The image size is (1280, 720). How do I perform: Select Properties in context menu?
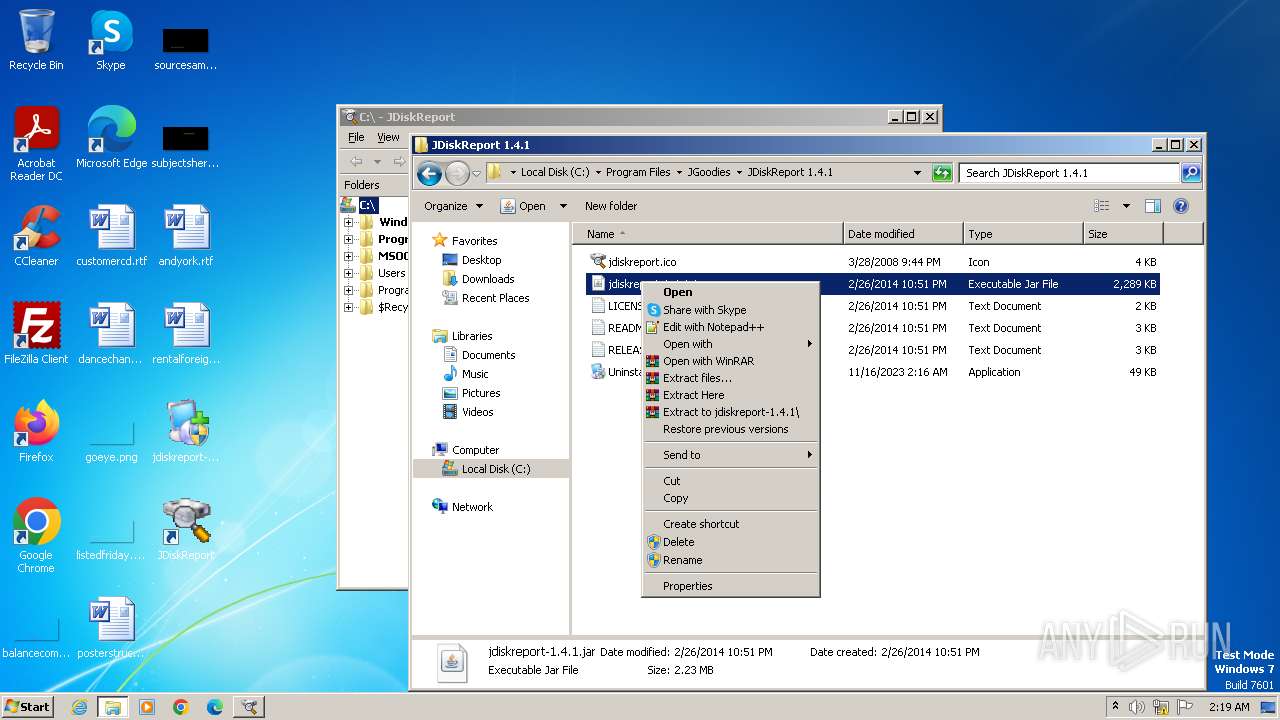(730, 586)
